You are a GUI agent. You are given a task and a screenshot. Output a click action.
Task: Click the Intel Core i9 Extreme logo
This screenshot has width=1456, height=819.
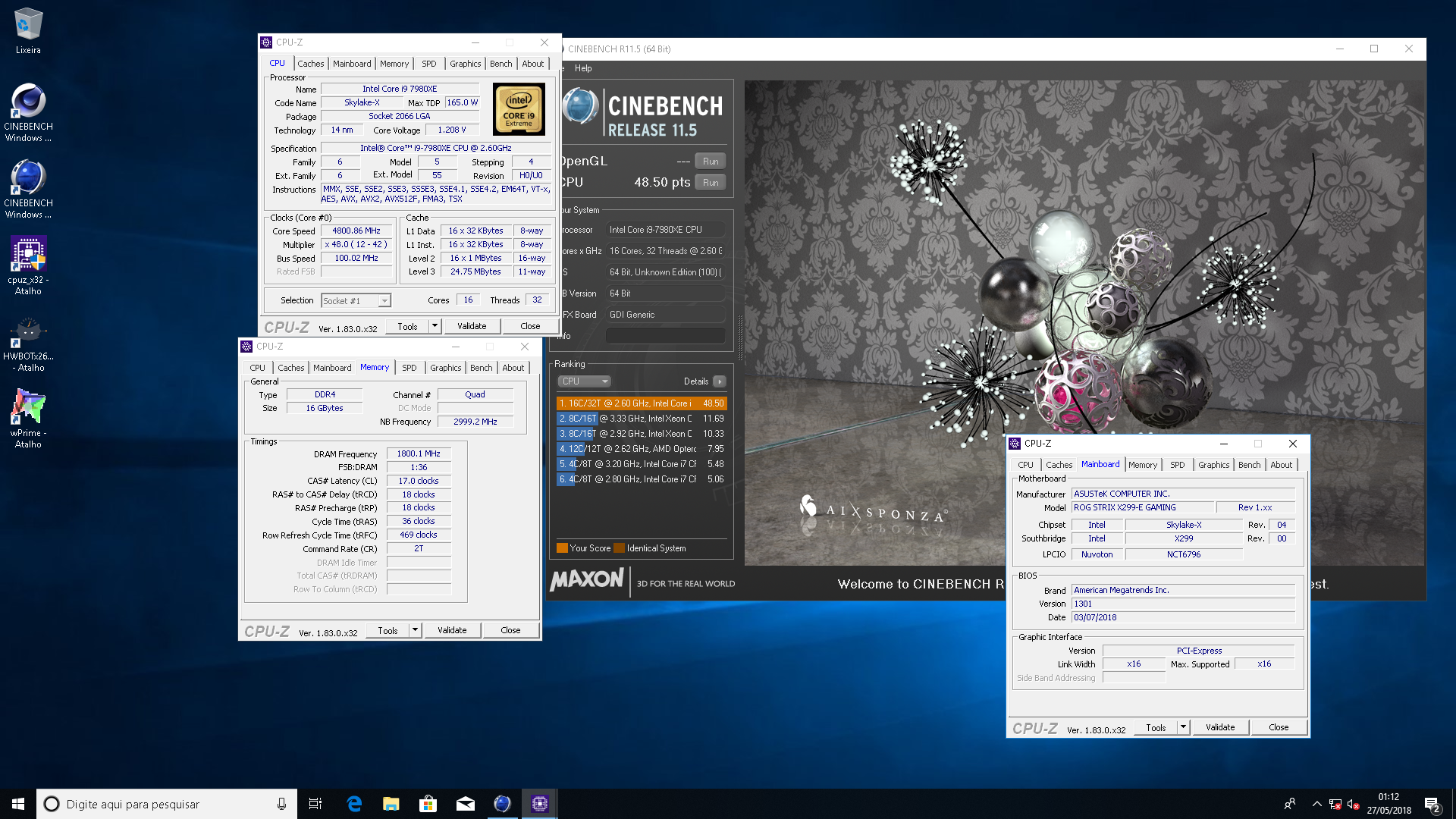(x=519, y=109)
